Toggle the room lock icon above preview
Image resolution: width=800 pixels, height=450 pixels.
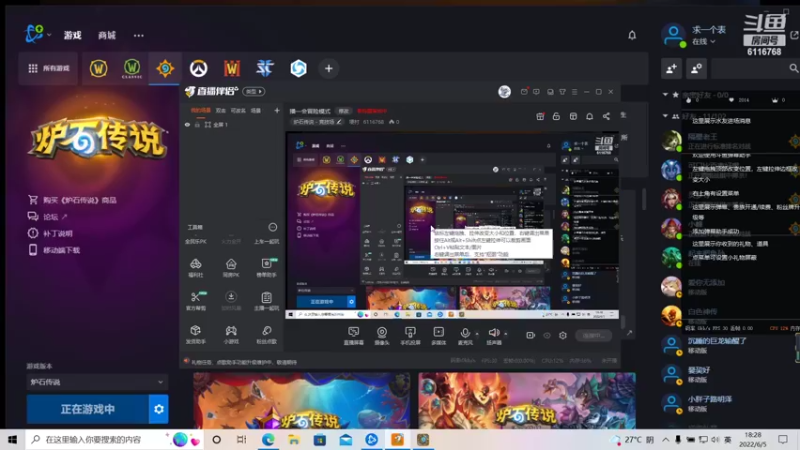(x=556, y=116)
